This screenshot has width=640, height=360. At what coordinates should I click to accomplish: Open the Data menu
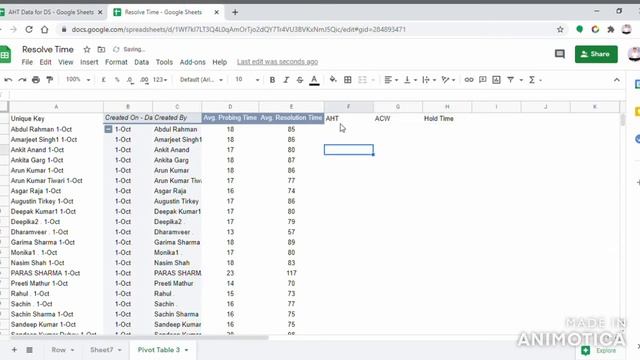click(x=141, y=62)
